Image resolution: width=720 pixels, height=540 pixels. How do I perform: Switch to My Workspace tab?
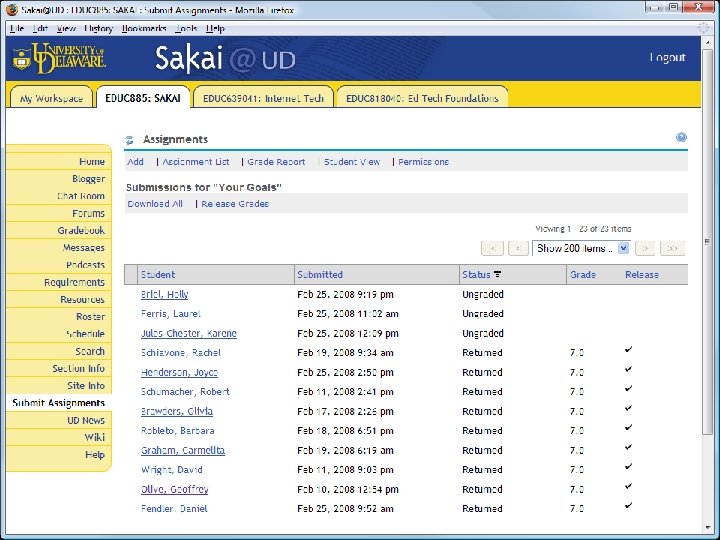(x=51, y=98)
